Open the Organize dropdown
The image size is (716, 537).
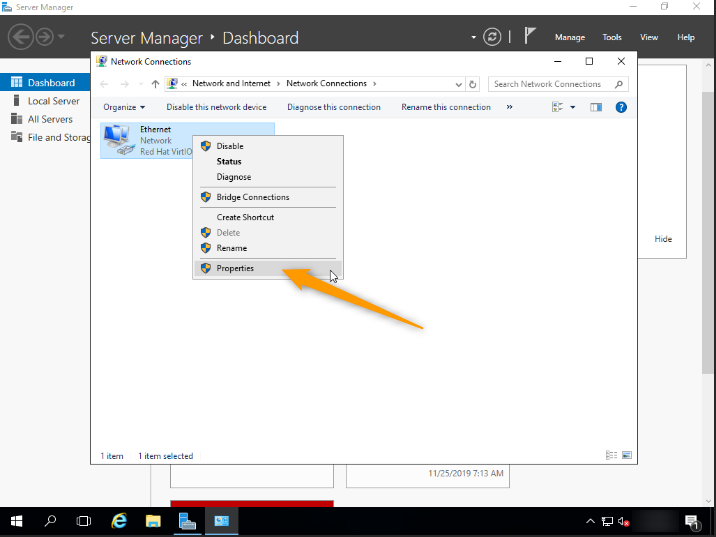tap(124, 107)
